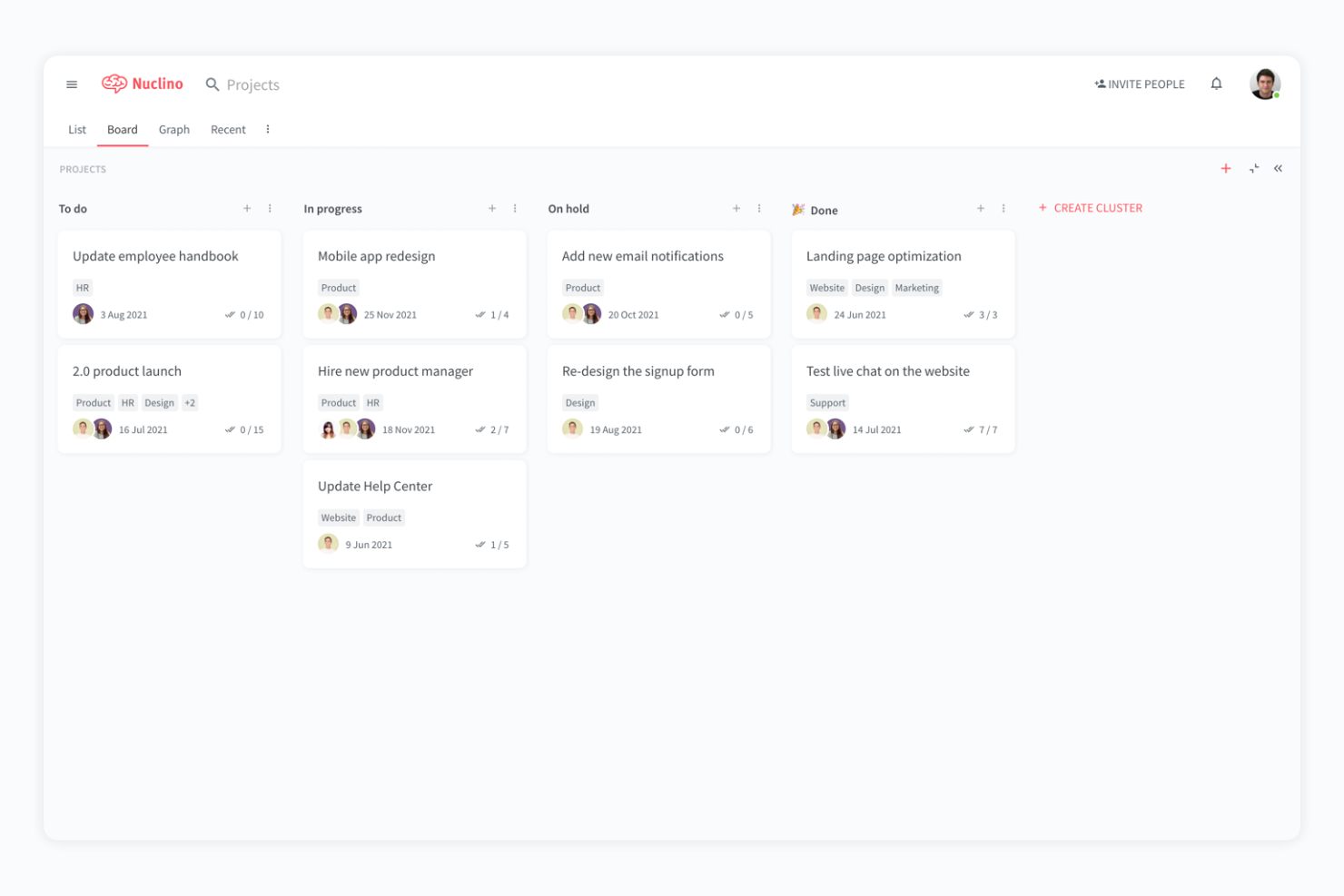Open the overflow menu next to Recent
Viewport: 1344px width, 896px height.
[267, 129]
